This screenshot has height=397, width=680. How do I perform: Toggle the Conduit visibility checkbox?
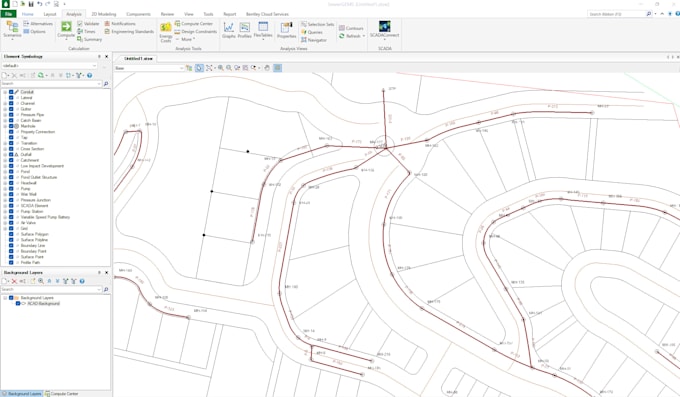(11, 92)
